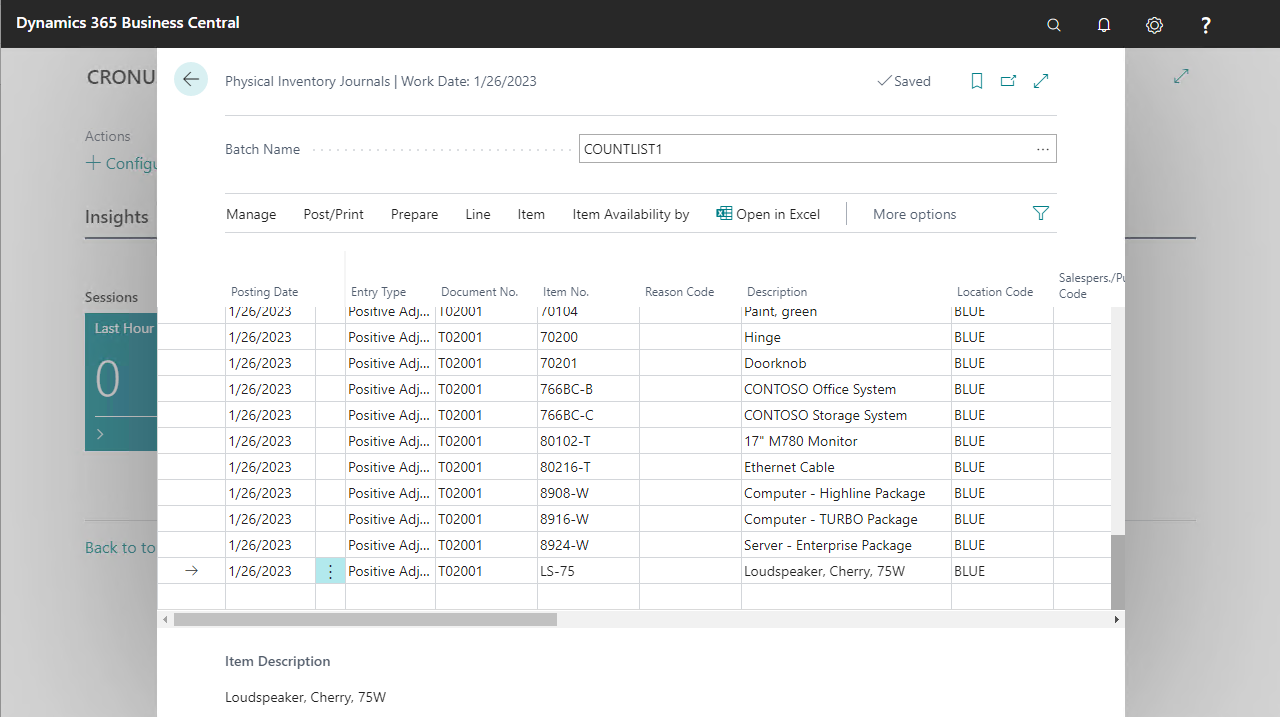
Task: Open the settings gear icon
Action: [1154, 25]
